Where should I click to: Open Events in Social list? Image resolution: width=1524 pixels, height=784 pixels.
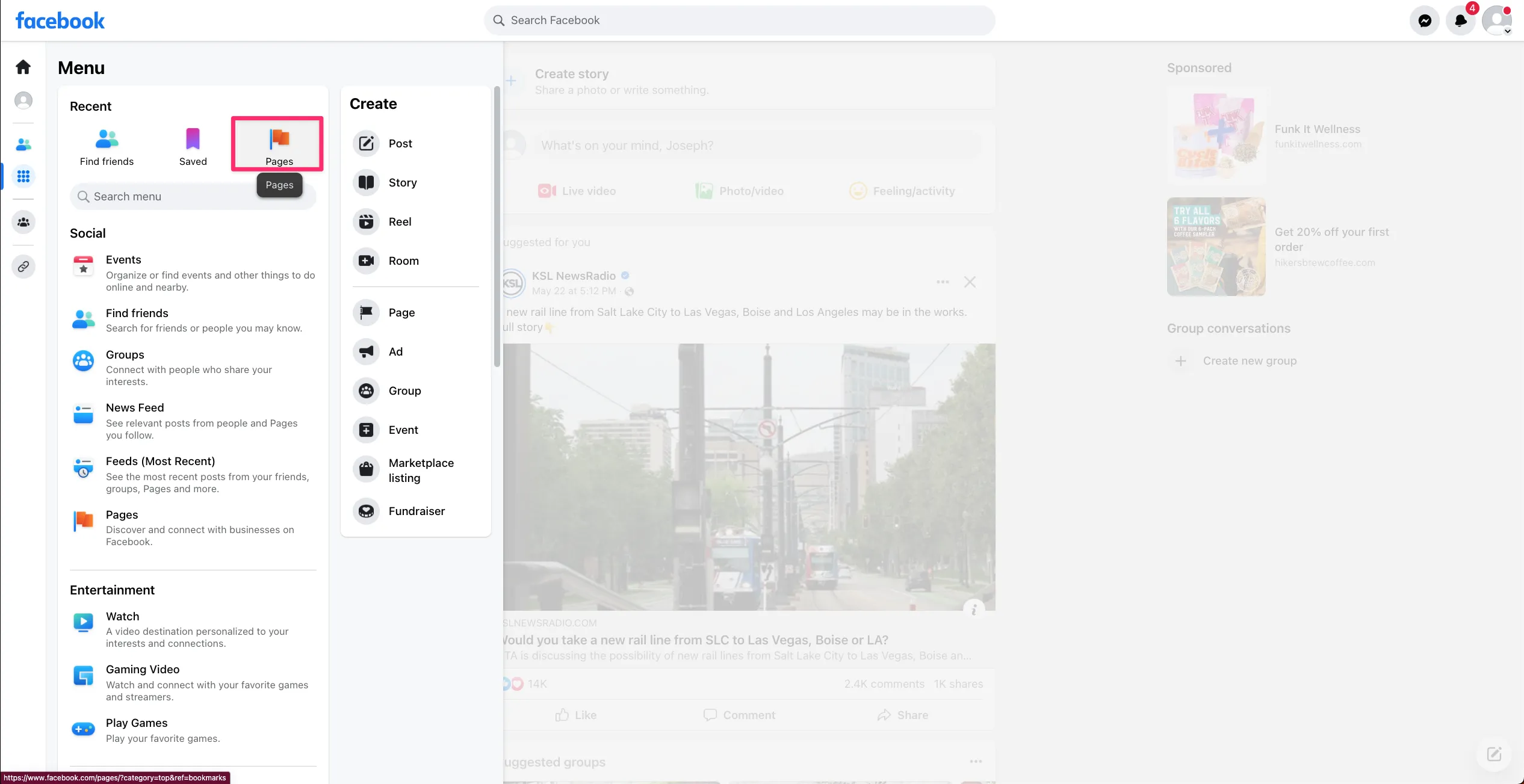coord(193,273)
